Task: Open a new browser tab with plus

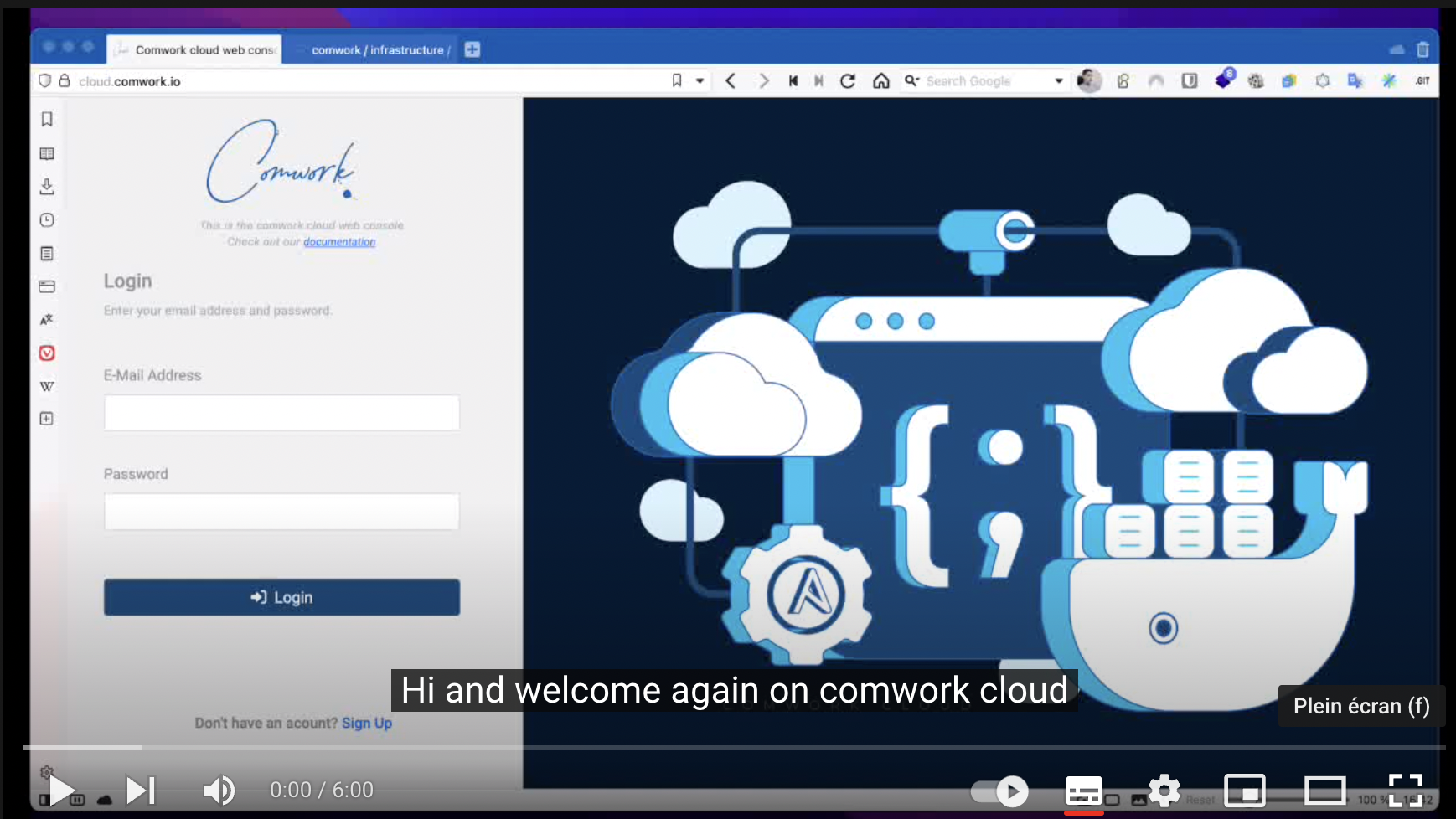Action: 472,49
